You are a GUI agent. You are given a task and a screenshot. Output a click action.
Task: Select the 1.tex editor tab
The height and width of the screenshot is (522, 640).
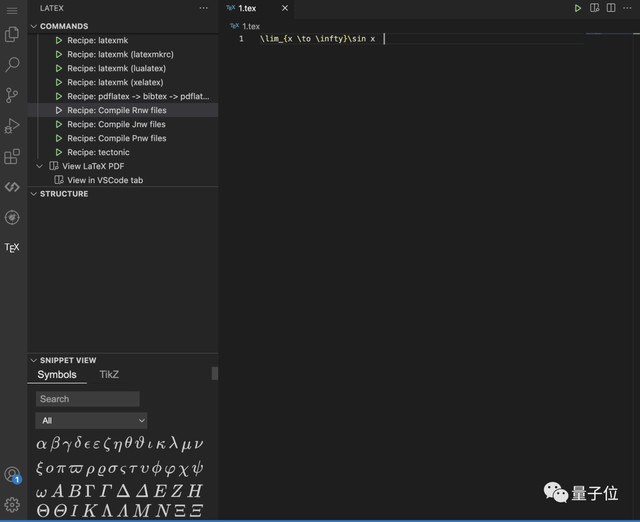[x=247, y=8]
